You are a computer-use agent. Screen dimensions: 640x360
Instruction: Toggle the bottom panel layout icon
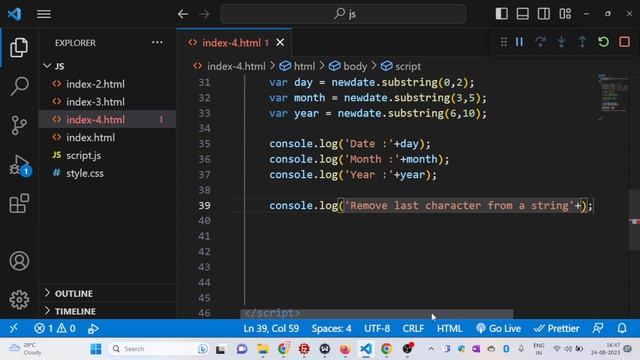click(x=522, y=13)
